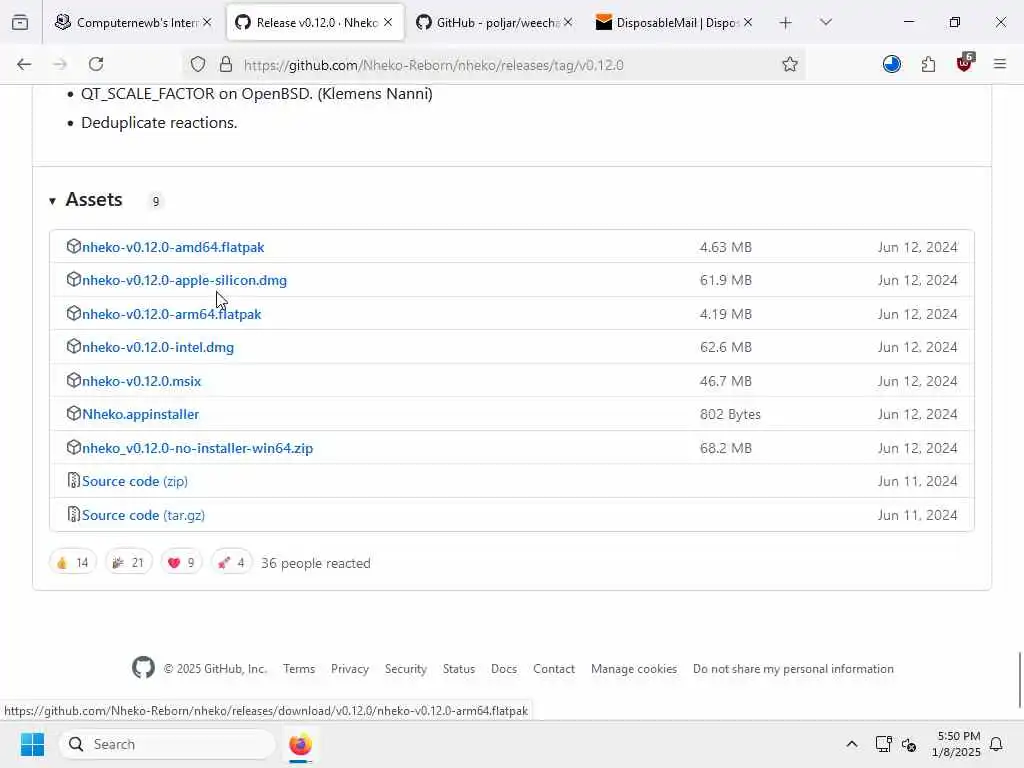This screenshot has height=768, width=1024.
Task: Click the package icon beside nheko-v0.12.0-amd64.flatpak
Action: click(74, 246)
